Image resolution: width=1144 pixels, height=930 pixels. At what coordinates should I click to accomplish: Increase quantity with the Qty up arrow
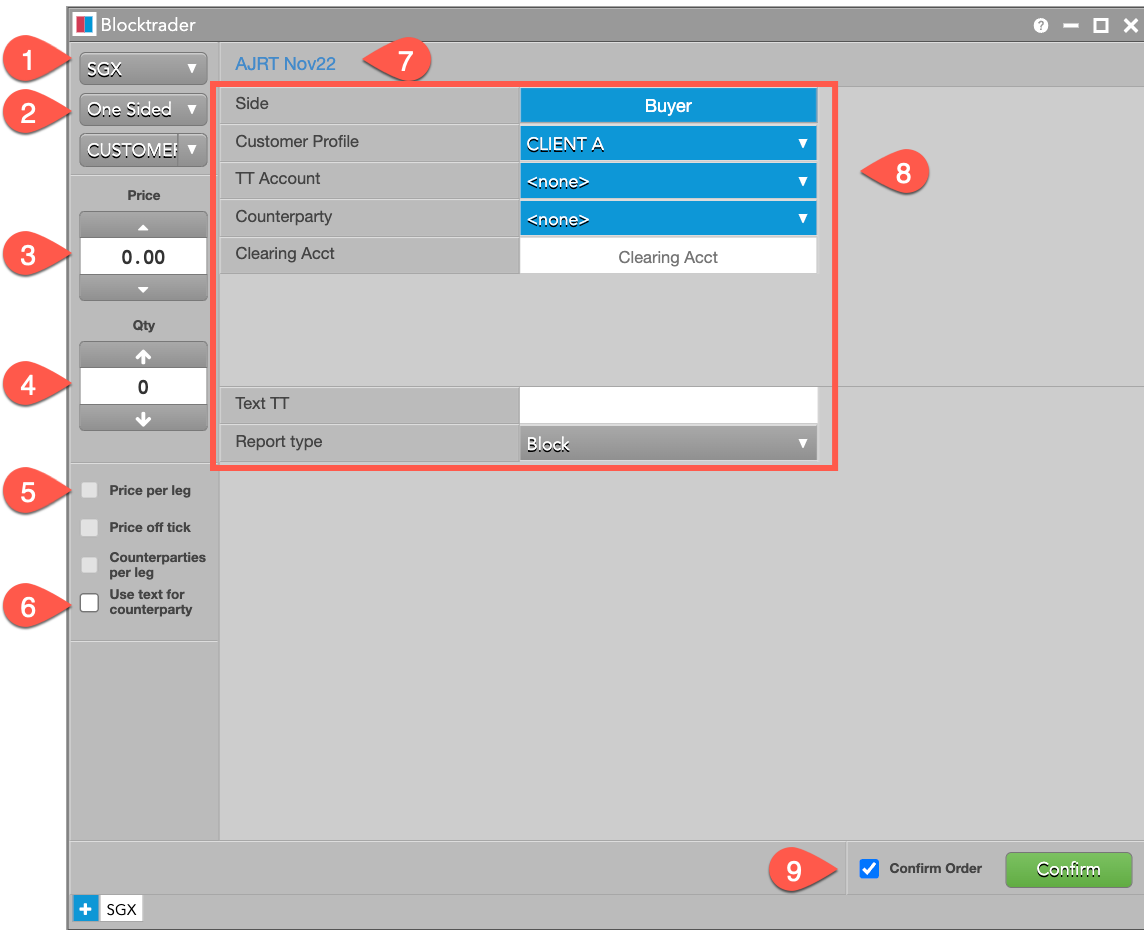[143, 356]
